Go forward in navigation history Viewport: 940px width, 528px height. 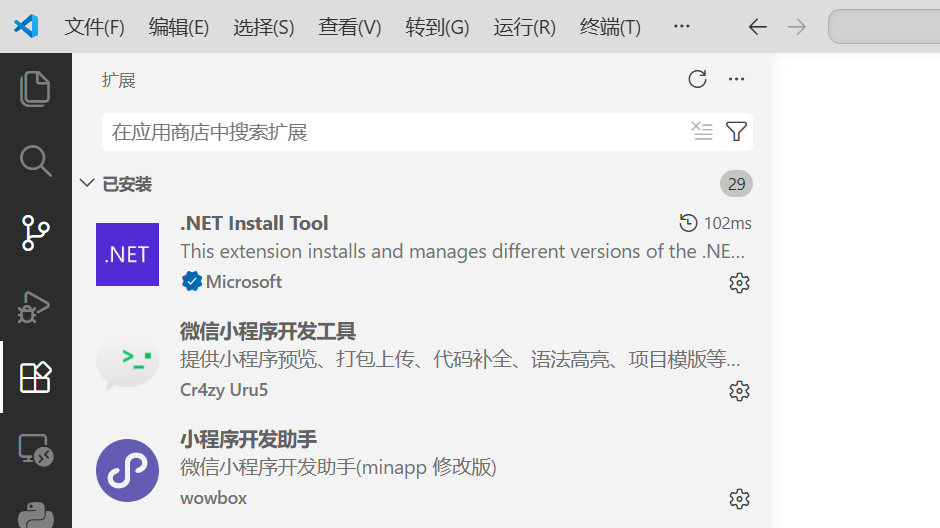pos(797,27)
